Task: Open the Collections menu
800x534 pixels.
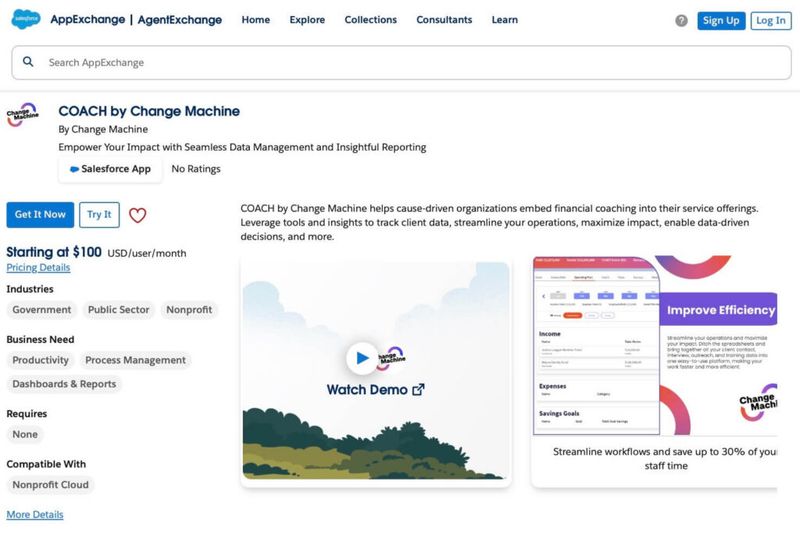Action: 370,20
